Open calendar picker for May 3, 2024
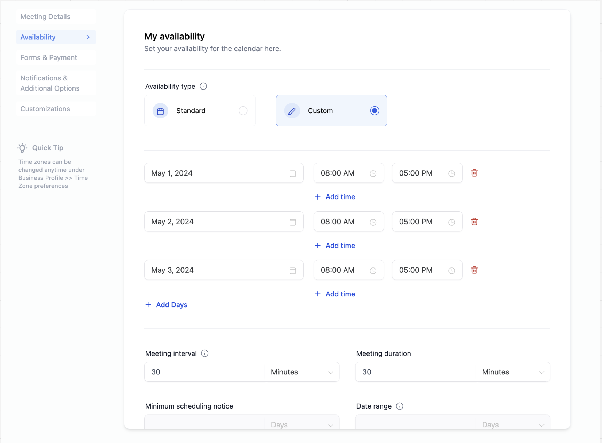This screenshot has width=602, height=443. 293,271
